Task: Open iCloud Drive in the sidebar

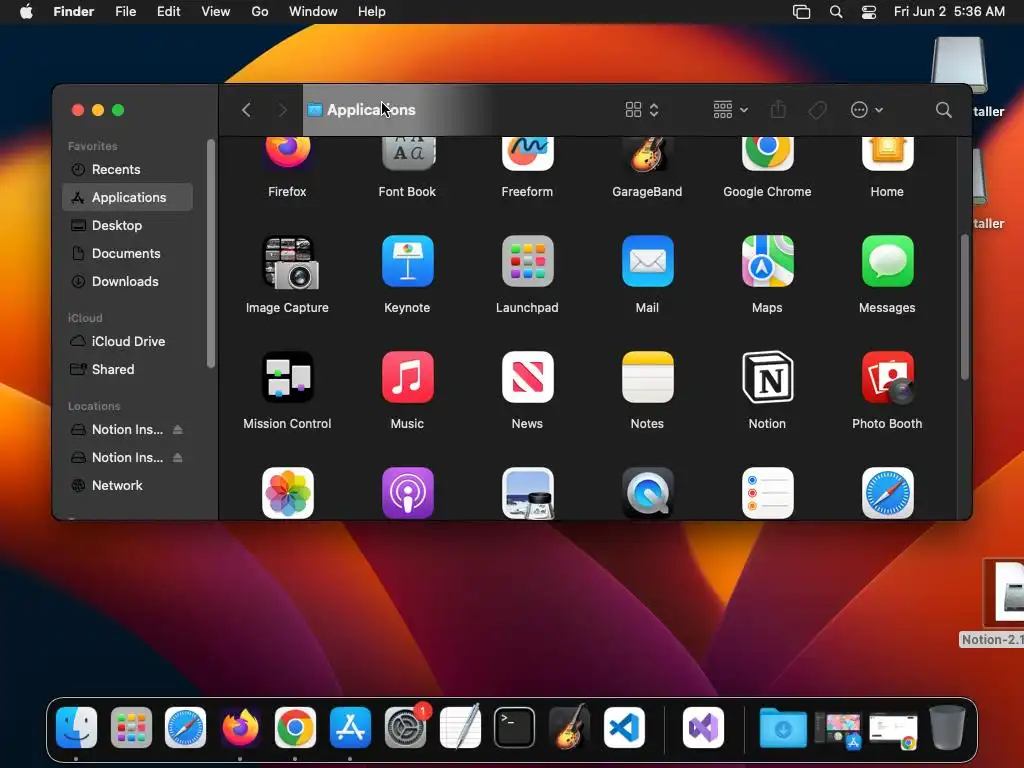Action: 127,342
